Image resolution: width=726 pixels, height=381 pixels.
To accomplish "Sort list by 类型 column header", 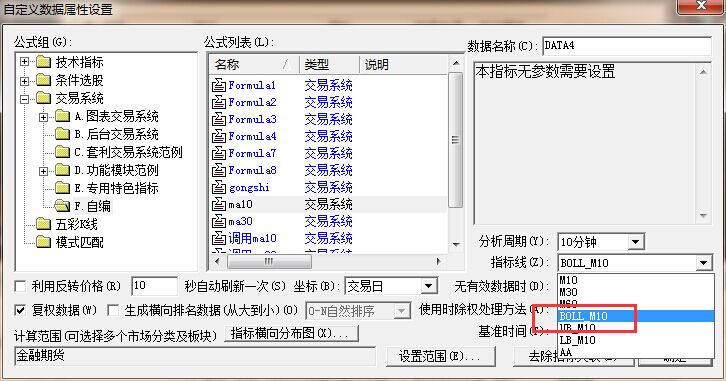I will [330, 64].
